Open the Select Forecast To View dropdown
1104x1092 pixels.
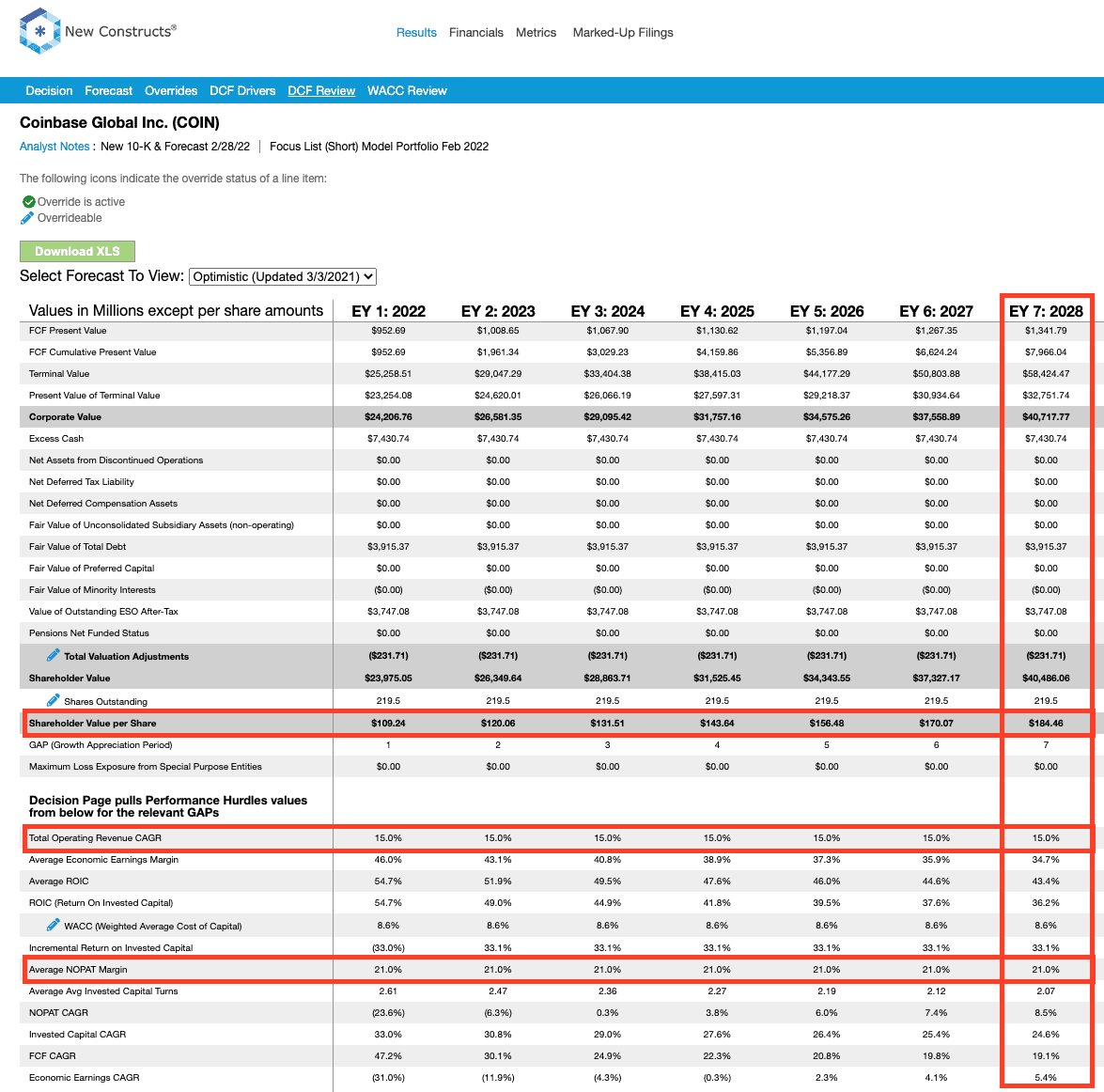[282, 276]
